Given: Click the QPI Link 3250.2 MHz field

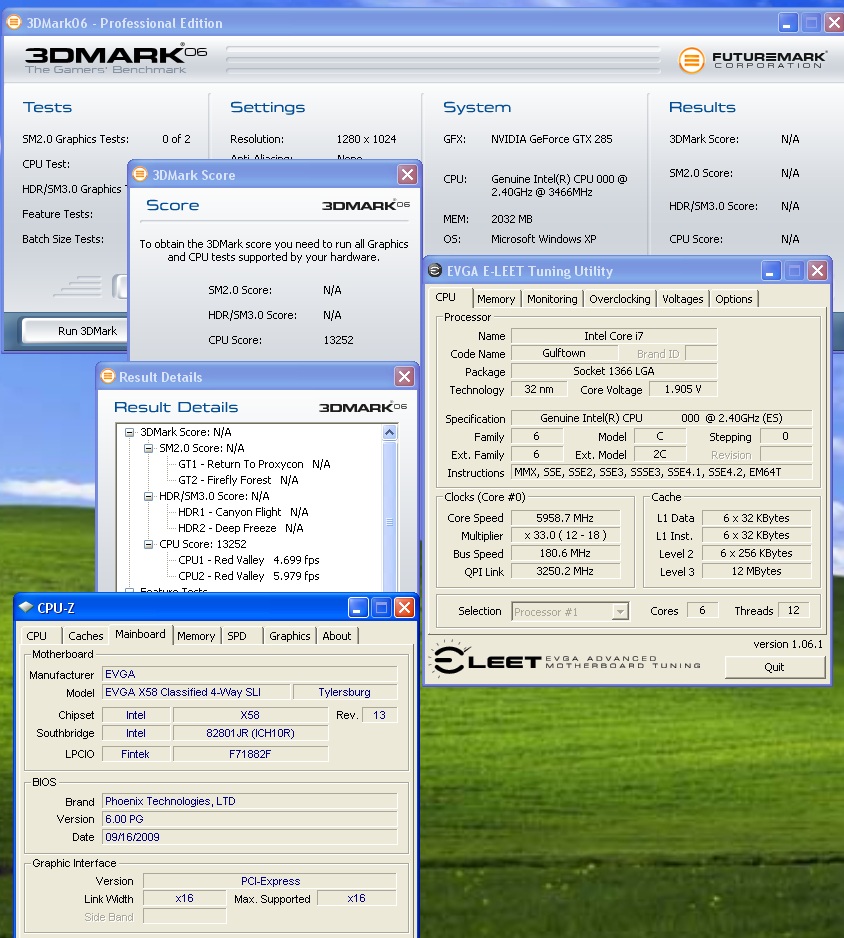Looking at the screenshot, I should [x=565, y=571].
